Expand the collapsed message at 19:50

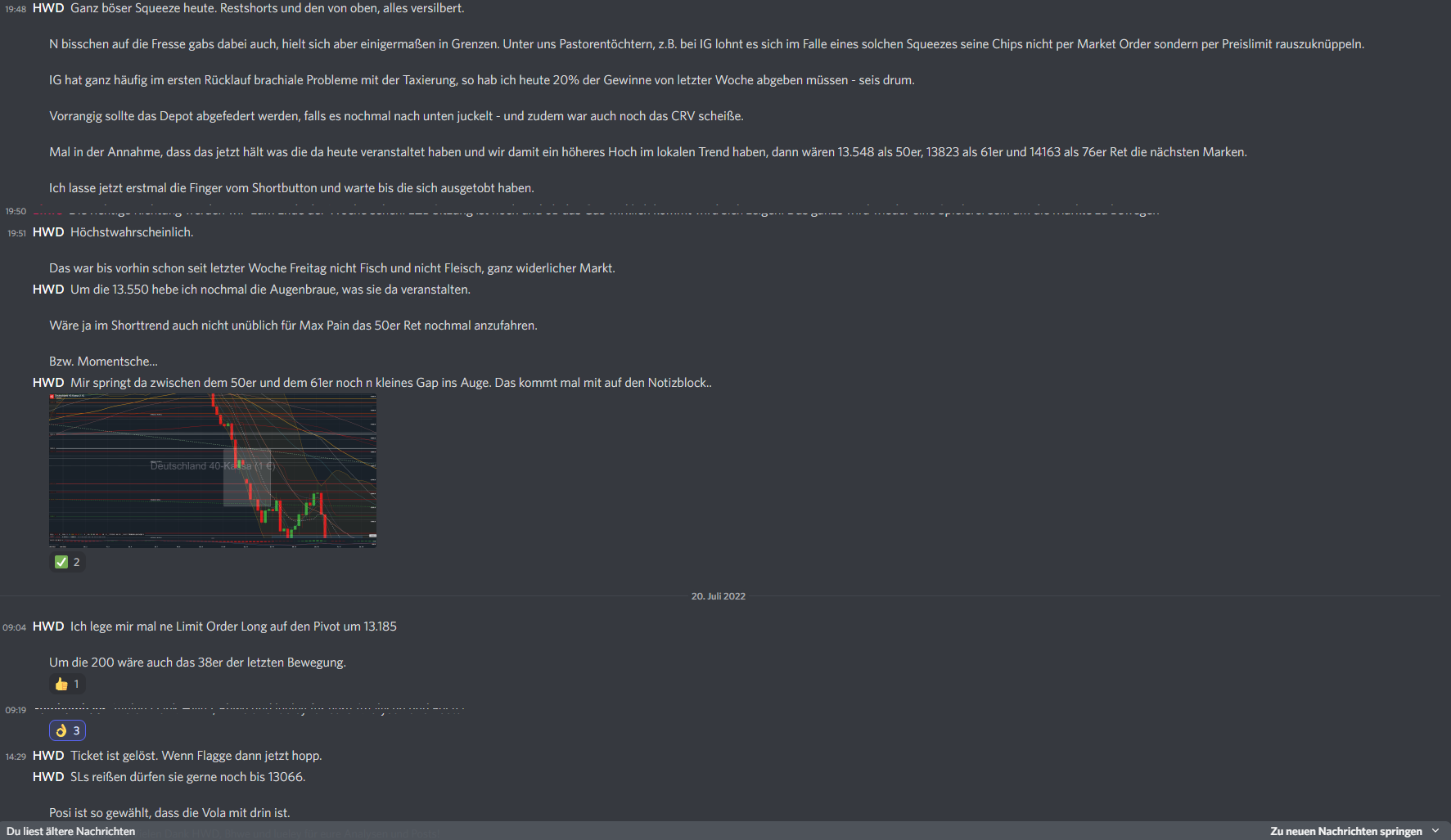click(x=596, y=212)
